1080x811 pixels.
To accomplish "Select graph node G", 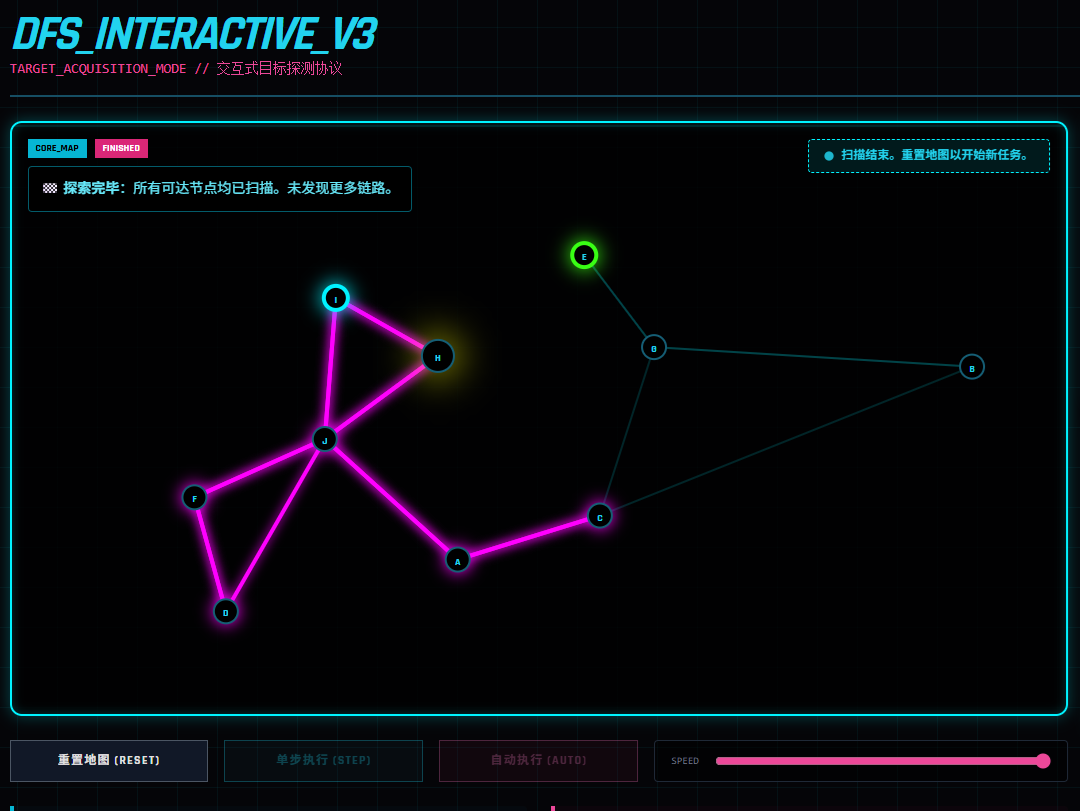I will click(654, 348).
